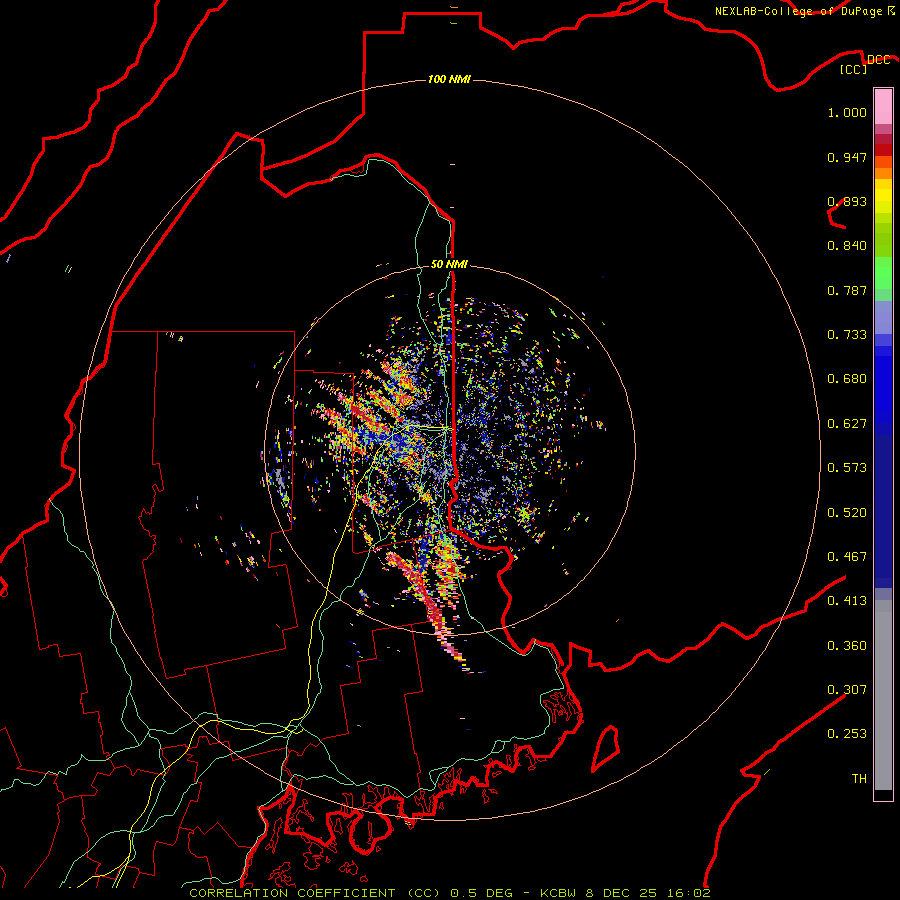
Task: Pick the bright green segment of the color bar
Action: point(883,273)
